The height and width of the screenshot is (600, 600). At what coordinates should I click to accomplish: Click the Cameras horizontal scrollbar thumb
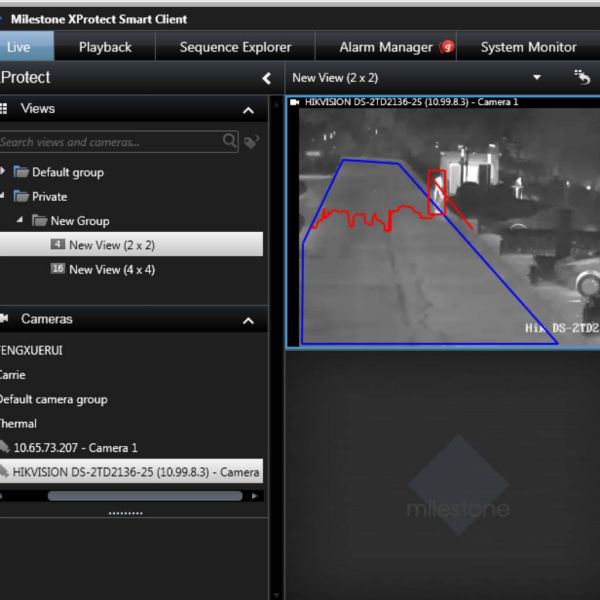[145, 495]
